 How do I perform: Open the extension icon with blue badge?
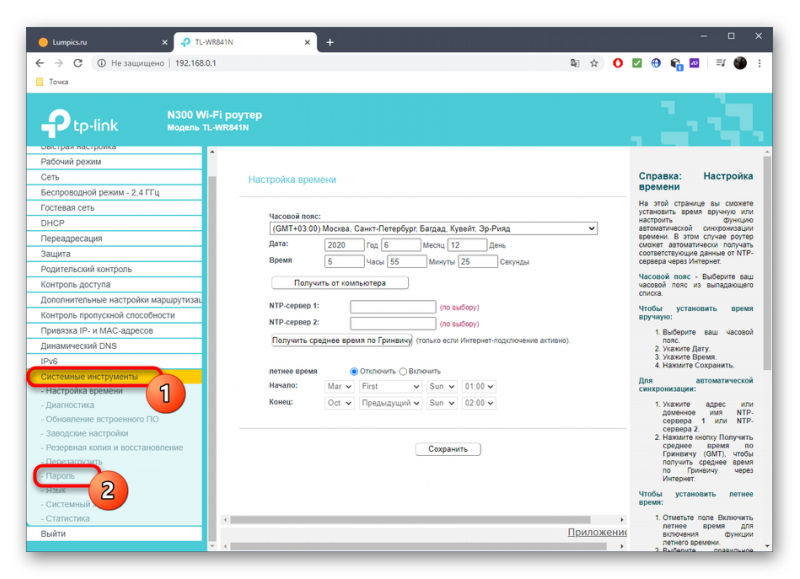pos(676,64)
